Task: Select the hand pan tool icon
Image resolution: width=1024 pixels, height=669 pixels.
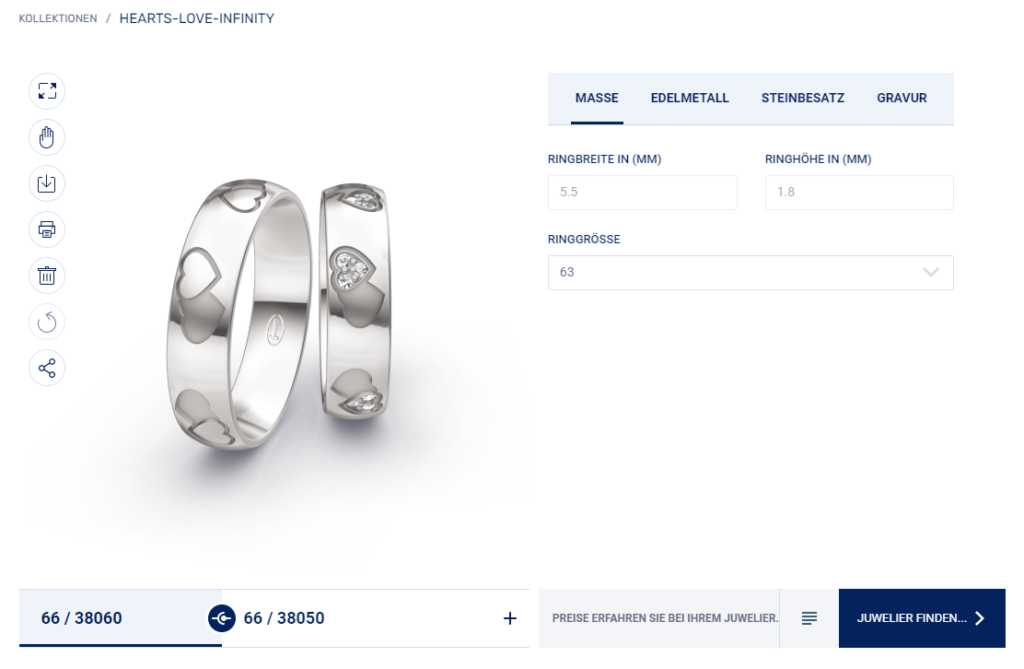Action: 47,137
